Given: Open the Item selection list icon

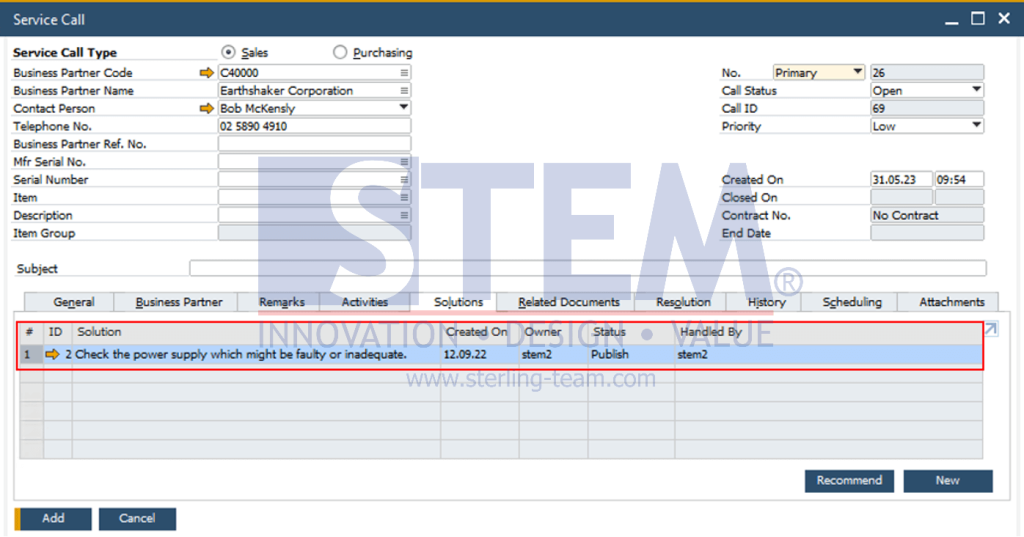Looking at the screenshot, I should pos(404,198).
